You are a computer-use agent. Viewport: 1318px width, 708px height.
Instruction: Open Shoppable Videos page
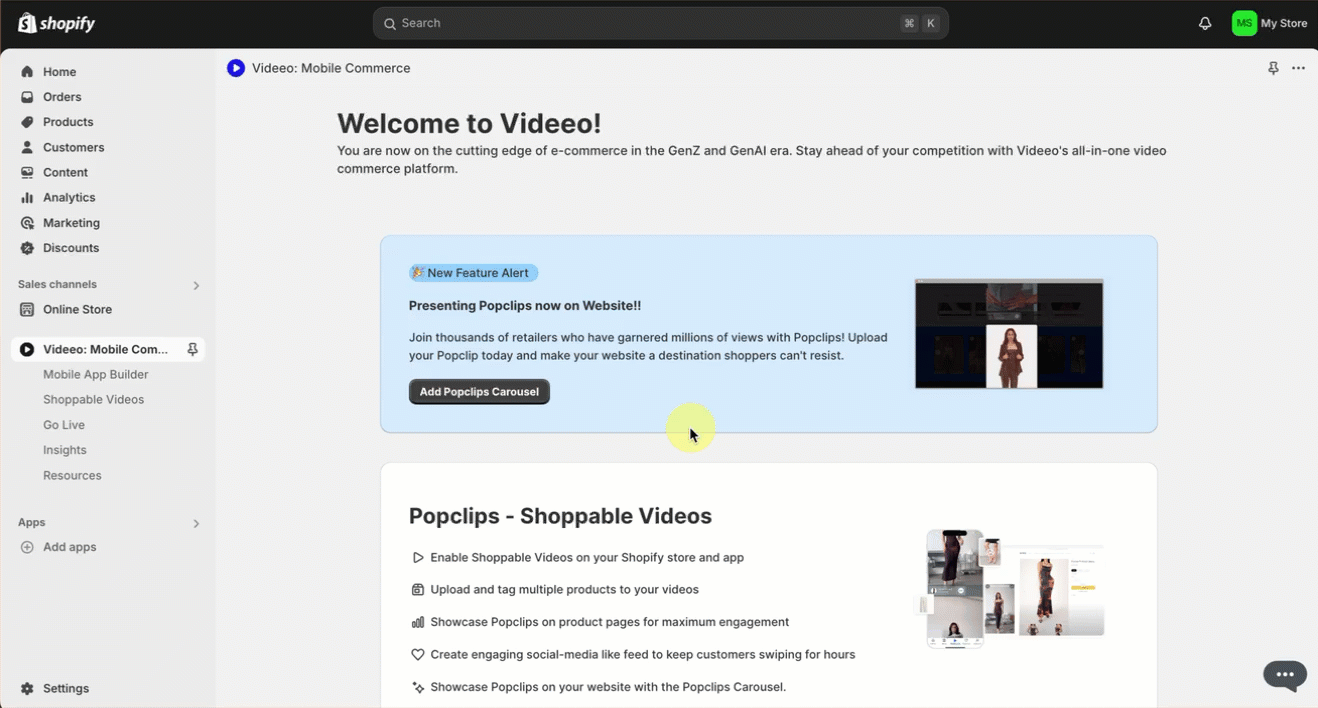point(94,400)
